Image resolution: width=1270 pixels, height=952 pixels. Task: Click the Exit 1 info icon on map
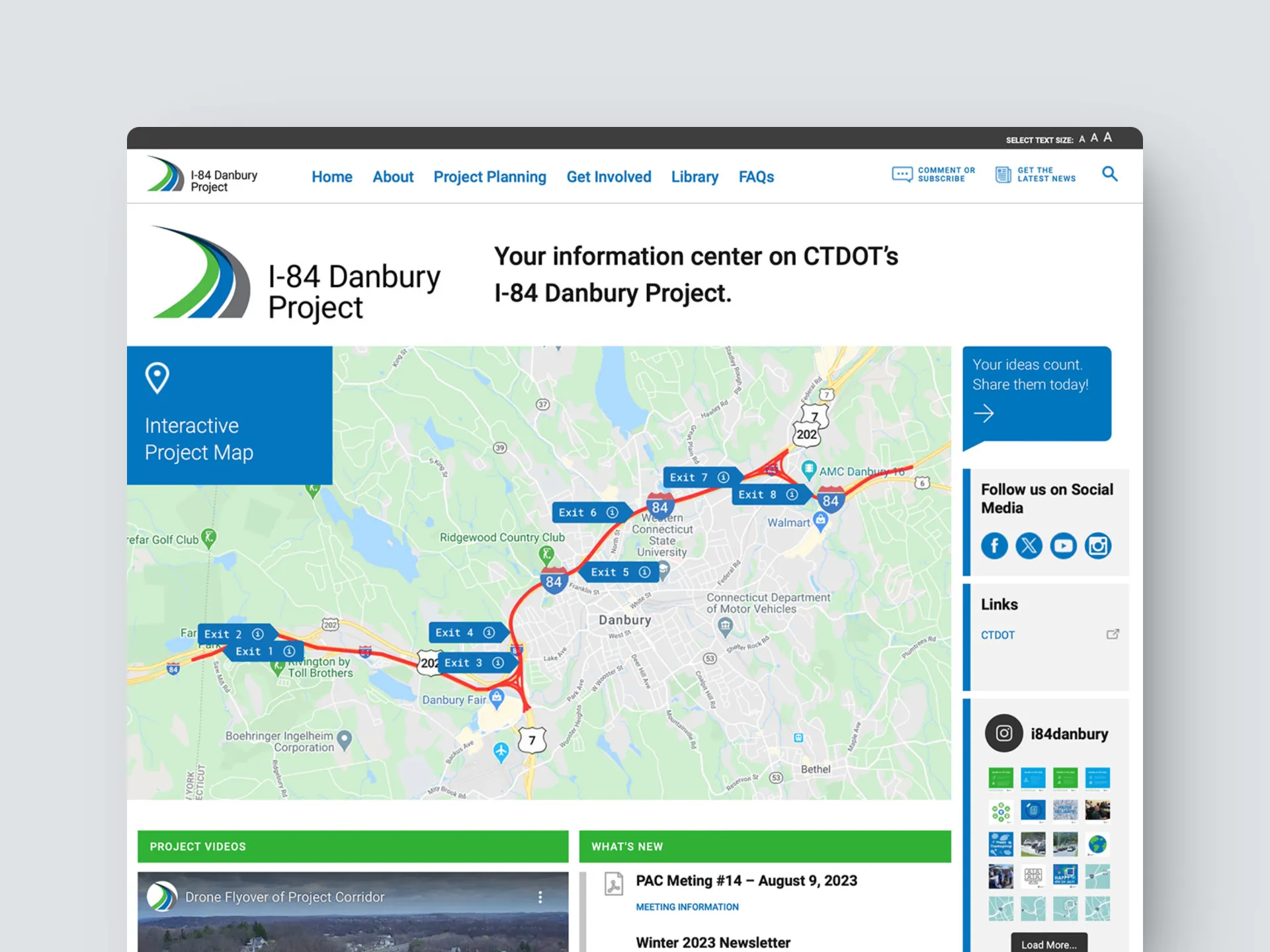[289, 651]
